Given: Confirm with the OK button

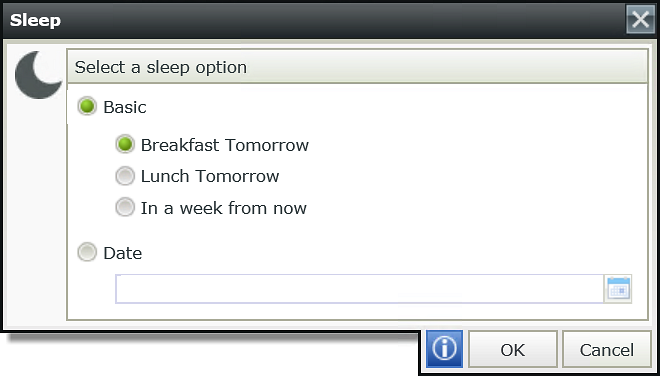Looking at the screenshot, I should point(513,349).
